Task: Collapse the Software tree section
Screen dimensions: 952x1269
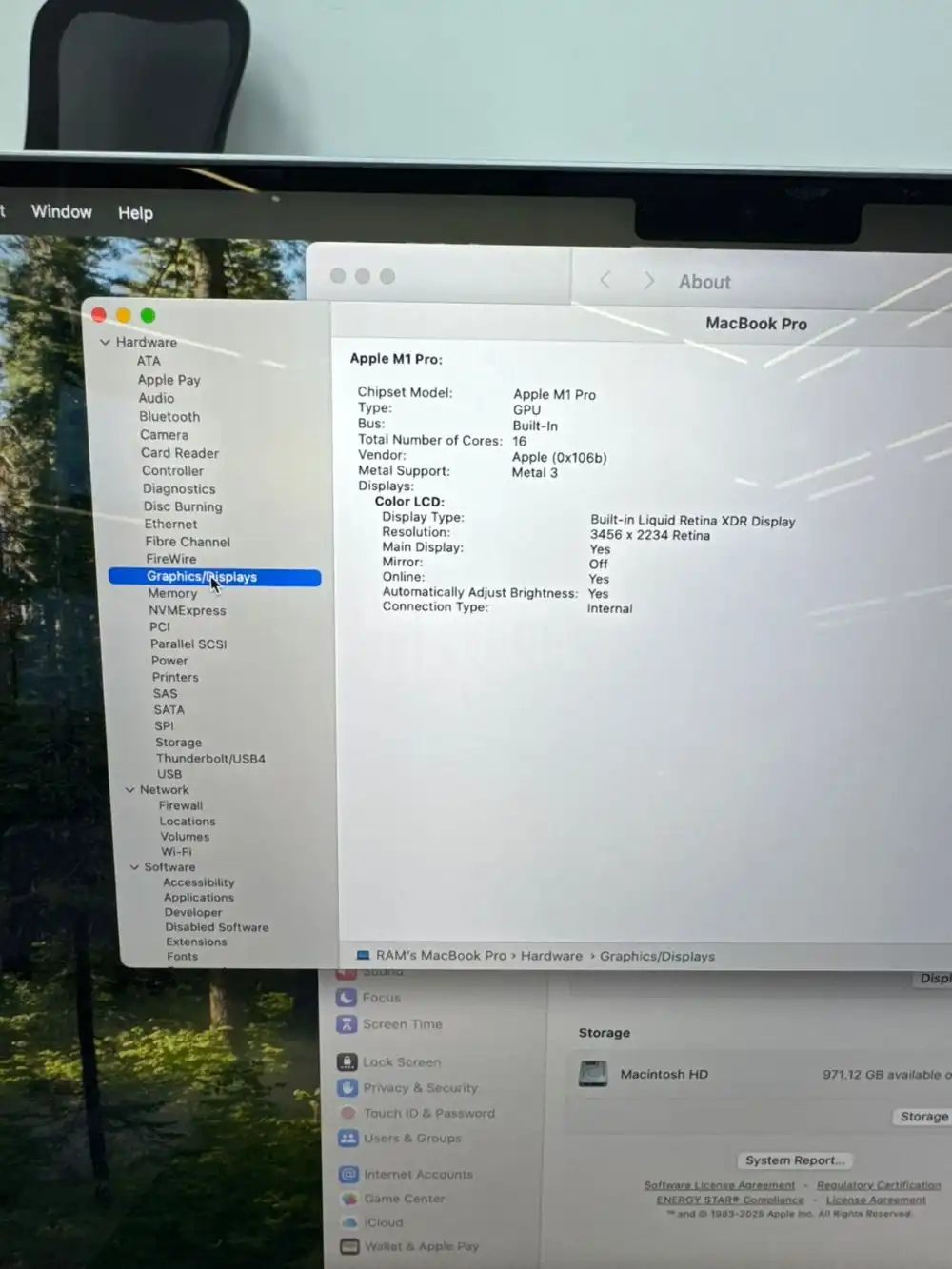Action: click(x=134, y=867)
